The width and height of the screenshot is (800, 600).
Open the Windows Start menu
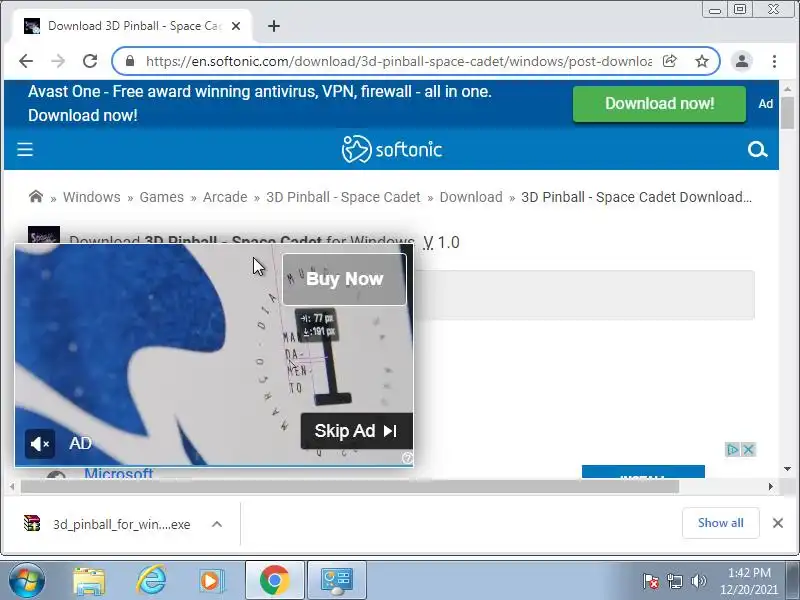[x=26, y=581]
